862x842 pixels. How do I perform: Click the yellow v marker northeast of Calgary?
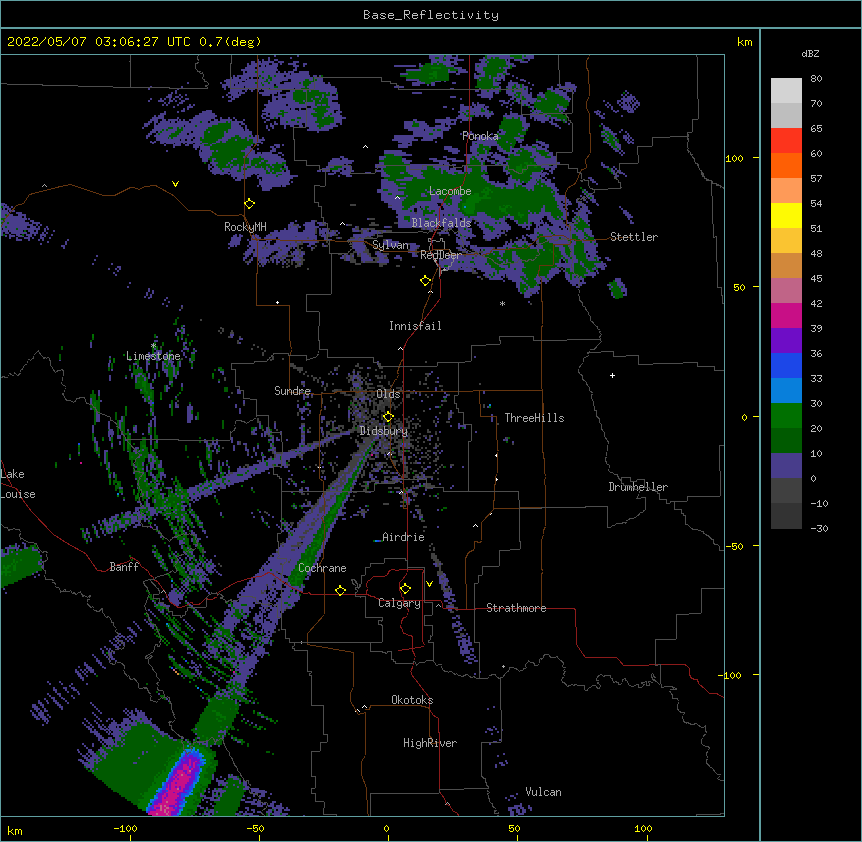click(x=429, y=584)
